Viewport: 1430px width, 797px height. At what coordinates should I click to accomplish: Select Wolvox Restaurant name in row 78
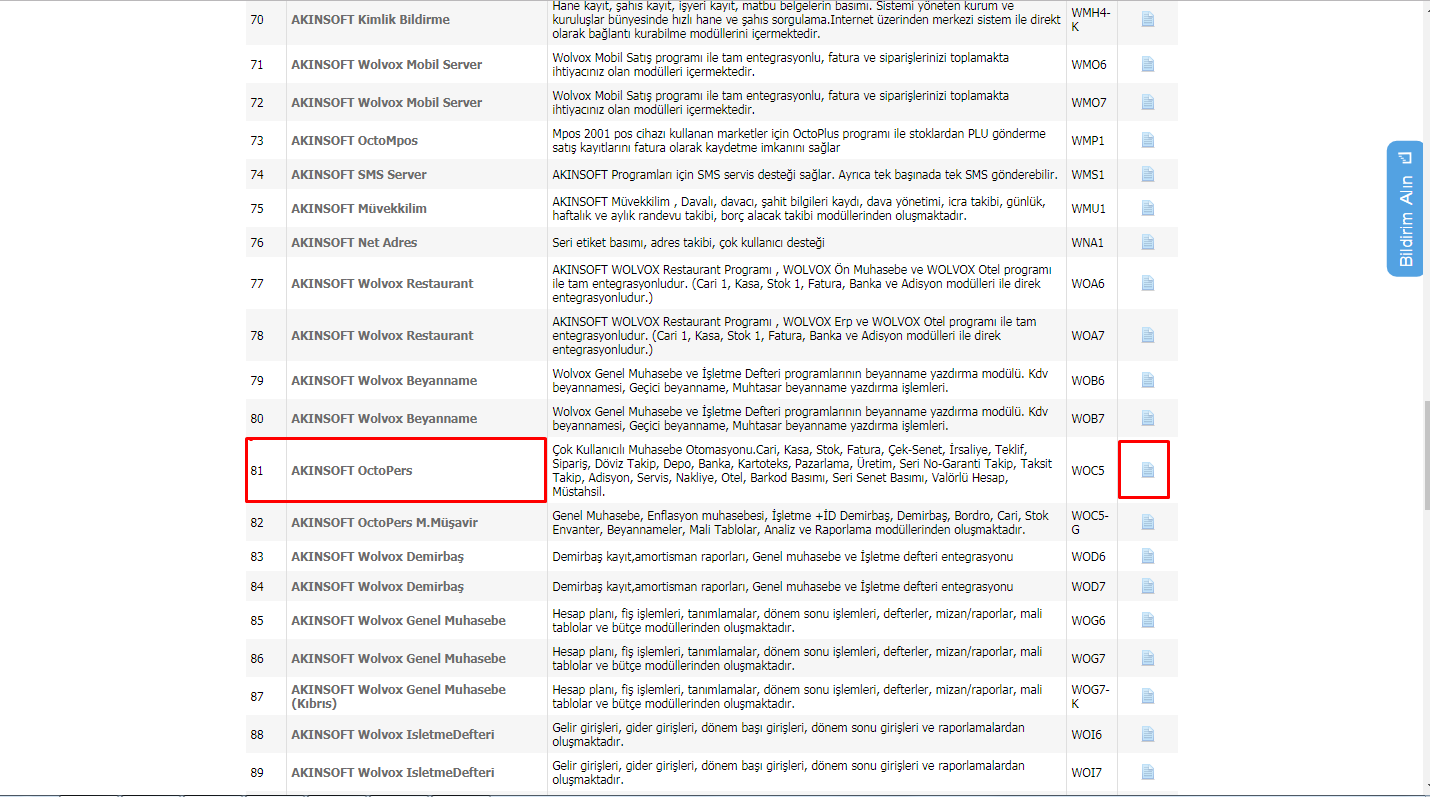[382, 335]
